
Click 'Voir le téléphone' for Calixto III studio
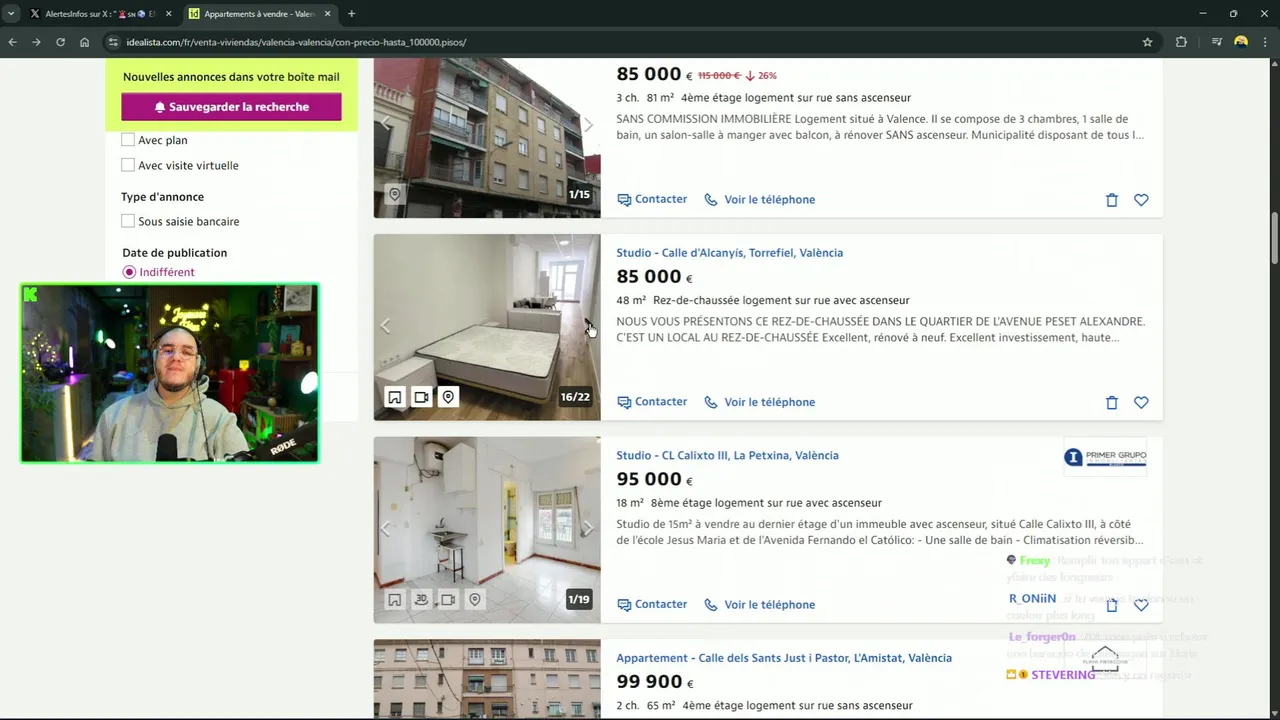coord(760,604)
